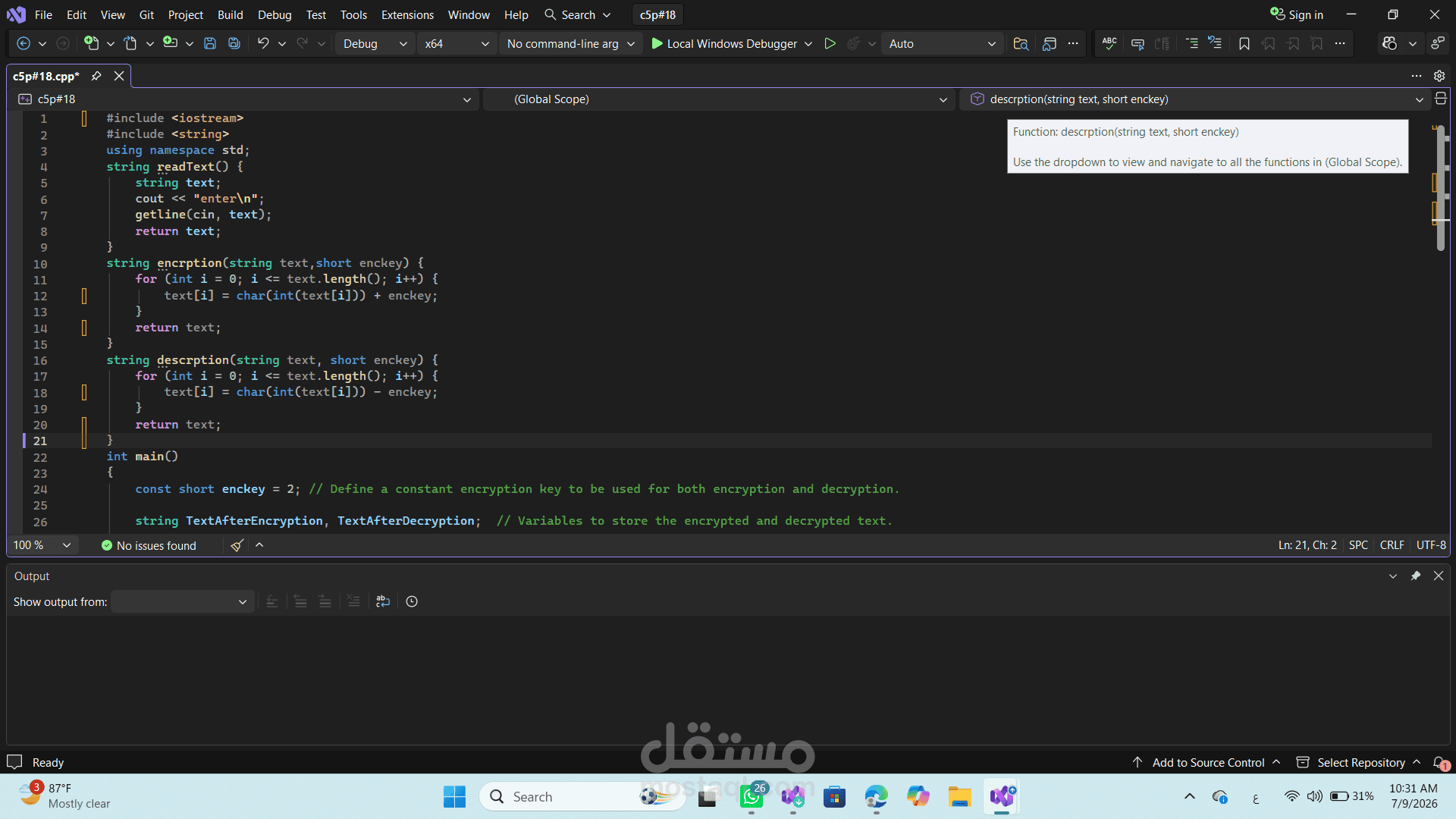Click the ABC spell checker icon
This screenshot has width=1456, height=819.
click(x=1109, y=44)
